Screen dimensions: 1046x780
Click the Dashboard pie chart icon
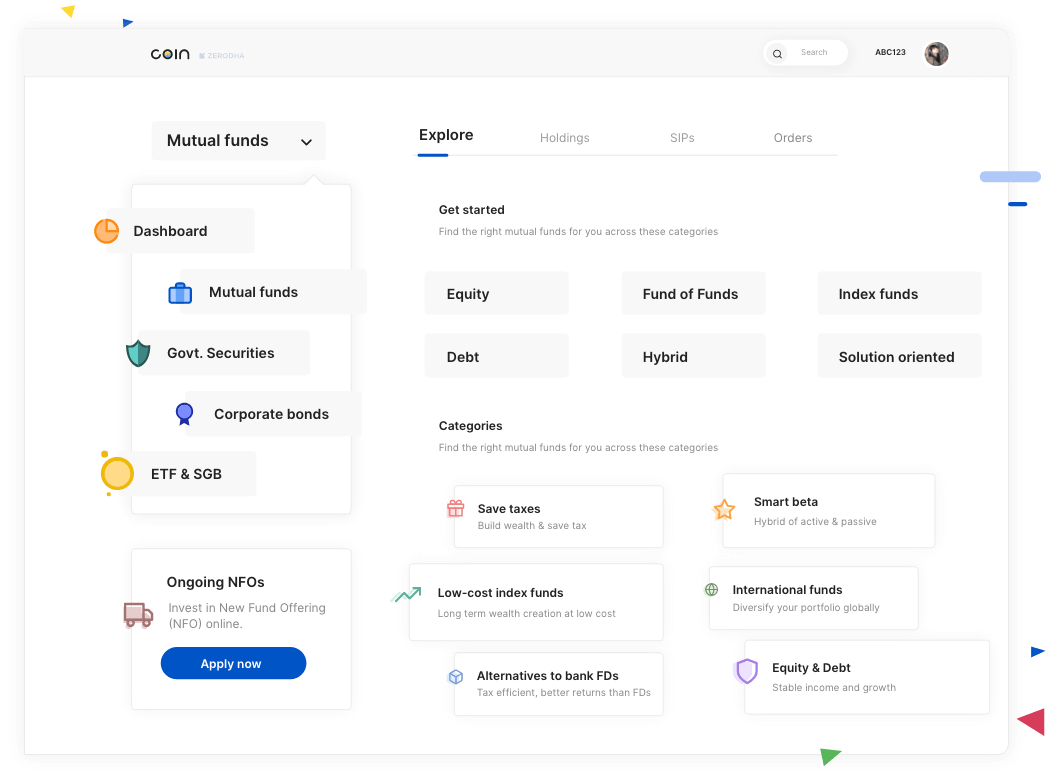[x=107, y=231]
